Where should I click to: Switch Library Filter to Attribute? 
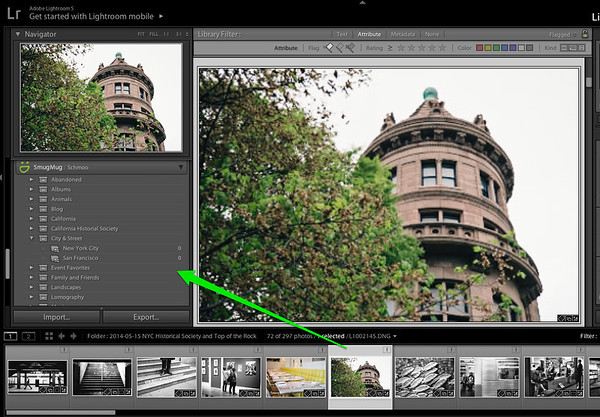tap(369, 34)
